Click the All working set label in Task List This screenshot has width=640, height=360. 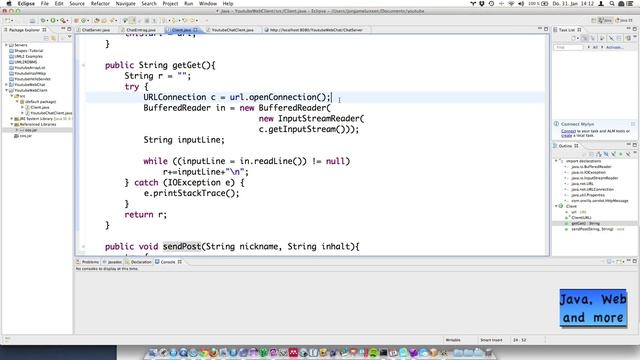(x=595, y=47)
